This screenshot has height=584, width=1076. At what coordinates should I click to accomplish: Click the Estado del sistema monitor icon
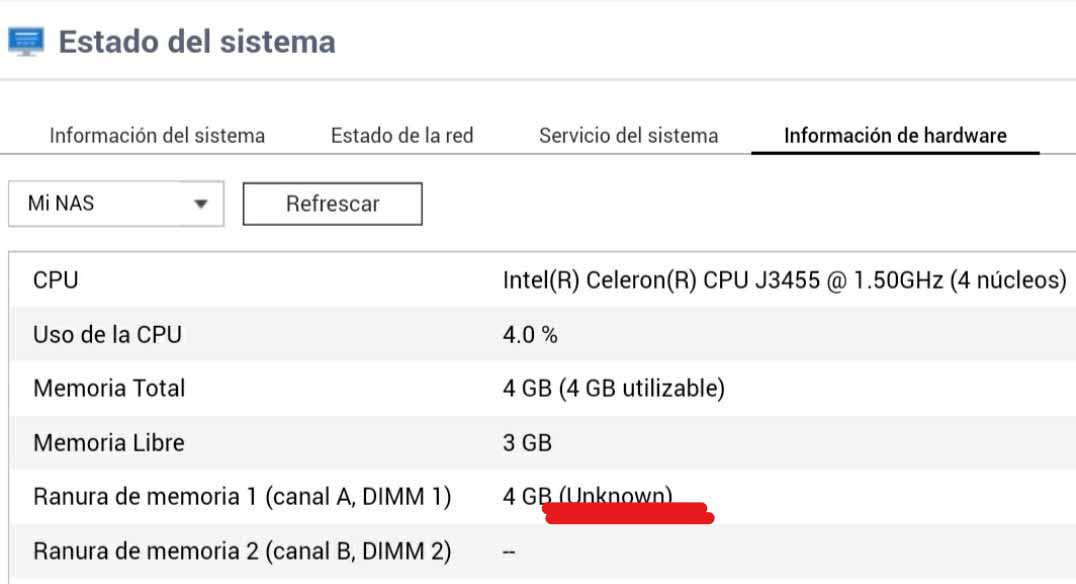pos(26,42)
